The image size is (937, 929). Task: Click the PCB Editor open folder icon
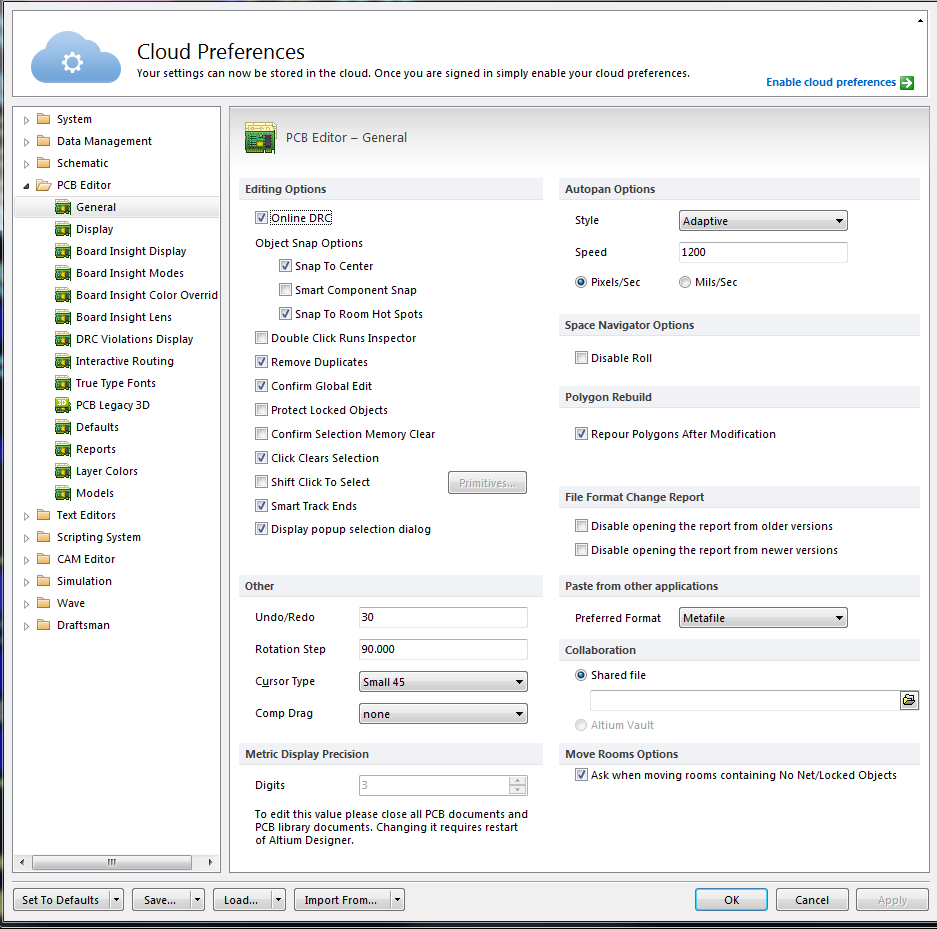point(44,185)
